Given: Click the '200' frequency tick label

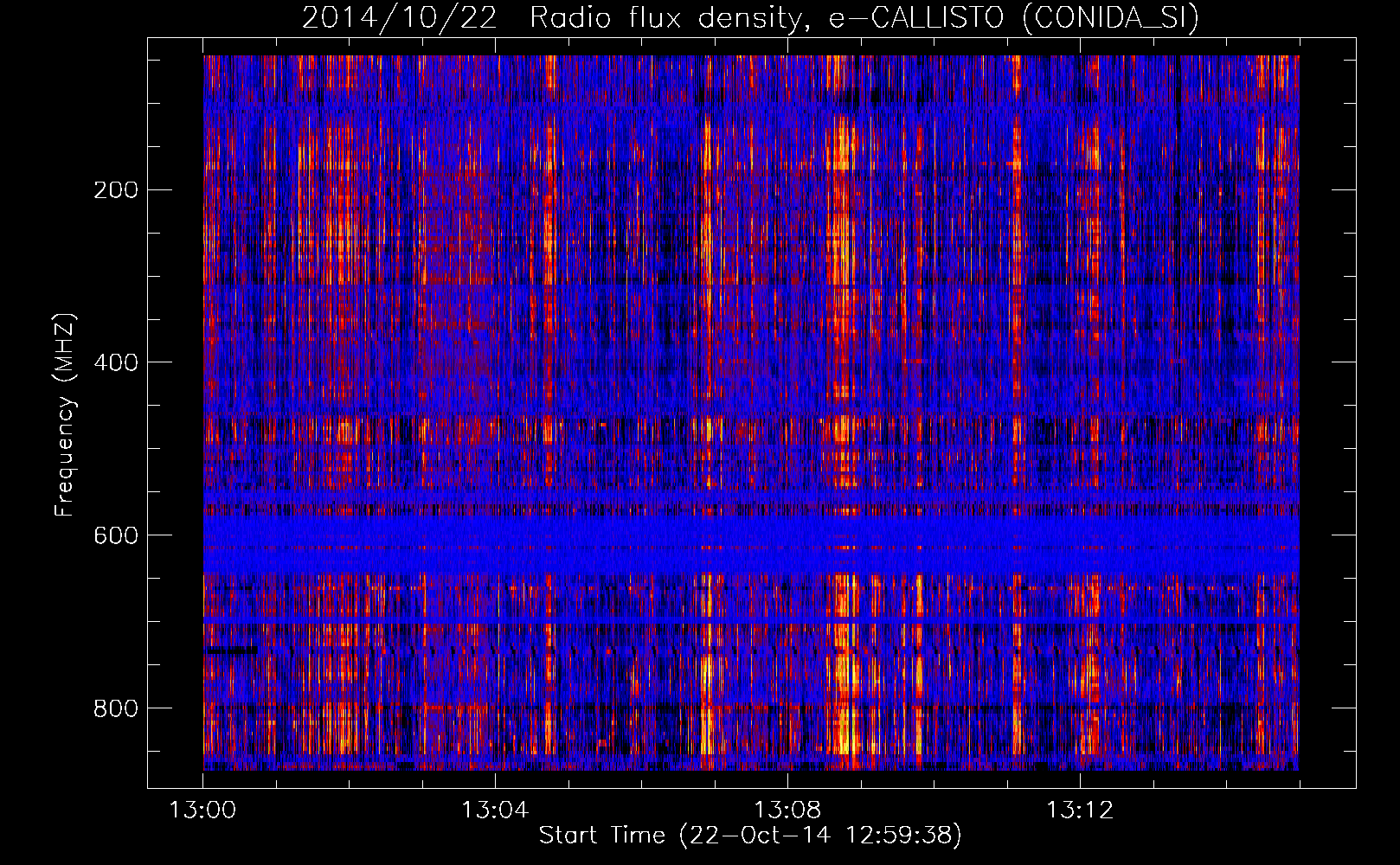Looking at the screenshot, I should pyautogui.click(x=116, y=189).
